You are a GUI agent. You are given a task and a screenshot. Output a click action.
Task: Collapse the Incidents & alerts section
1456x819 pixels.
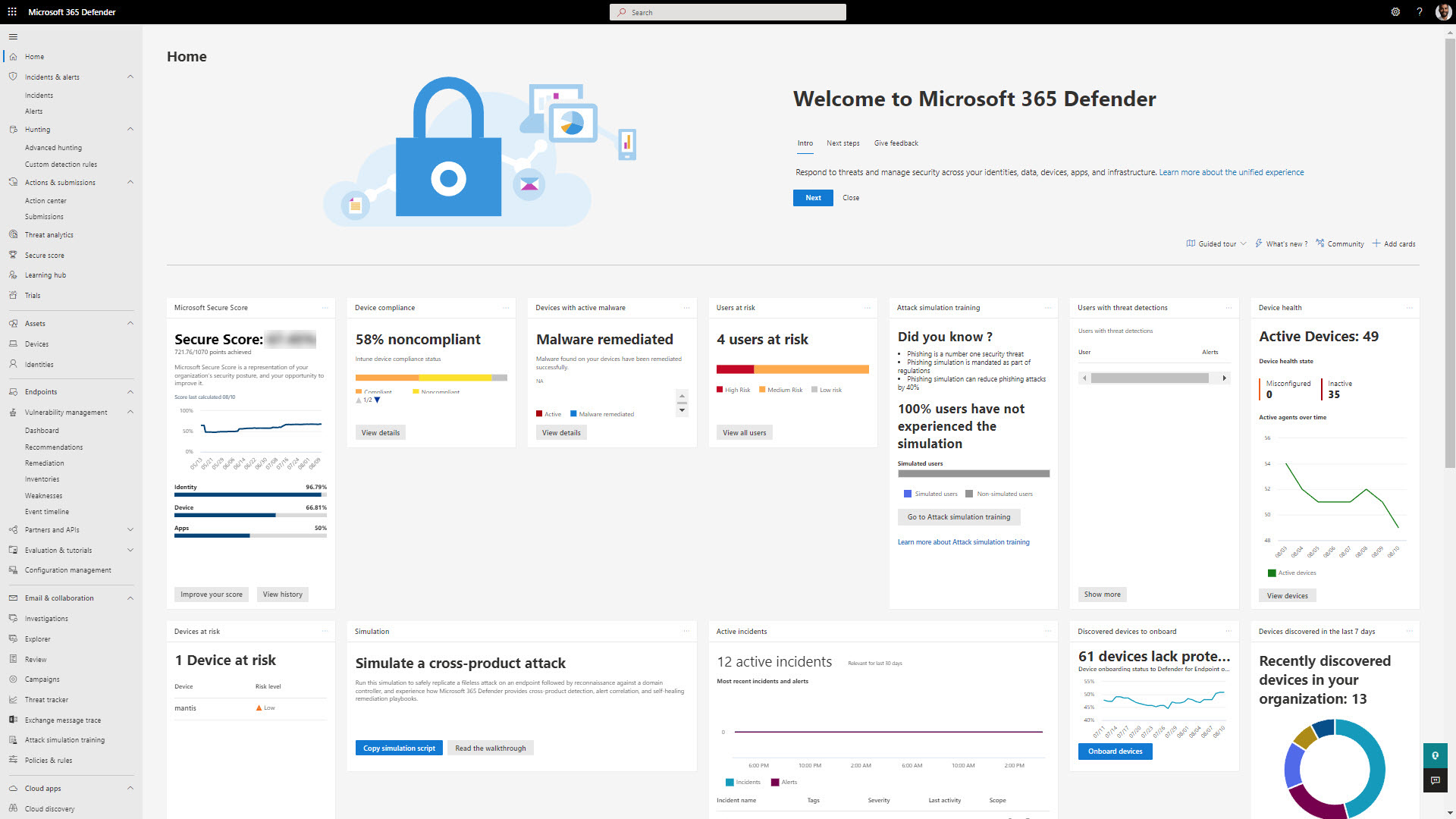click(x=130, y=77)
